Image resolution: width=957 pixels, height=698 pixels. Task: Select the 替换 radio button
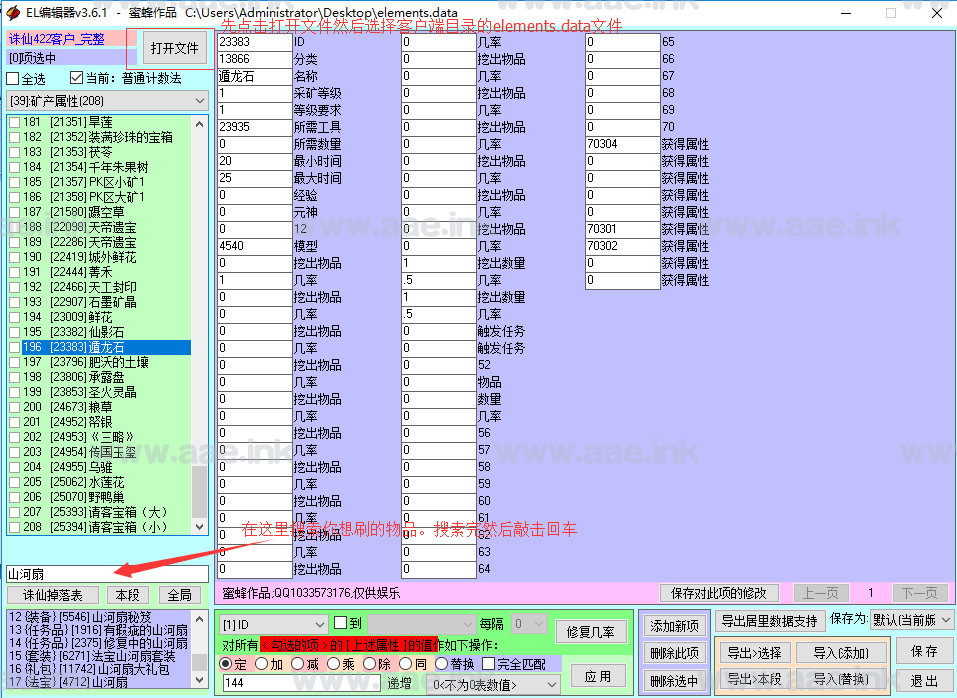441,664
